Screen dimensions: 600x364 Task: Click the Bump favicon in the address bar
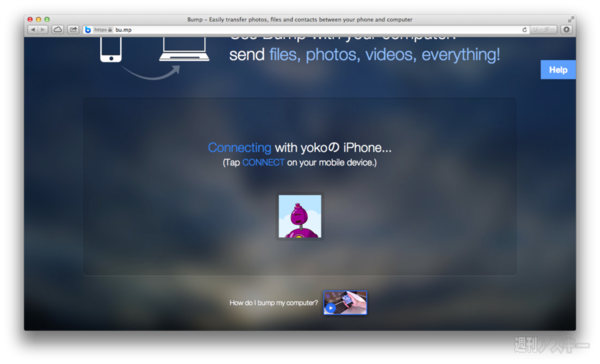tap(88, 29)
